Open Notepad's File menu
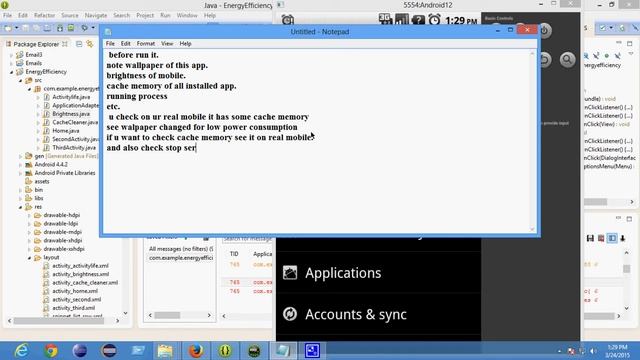This screenshot has width=640, height=360. (x=110, y=44)
